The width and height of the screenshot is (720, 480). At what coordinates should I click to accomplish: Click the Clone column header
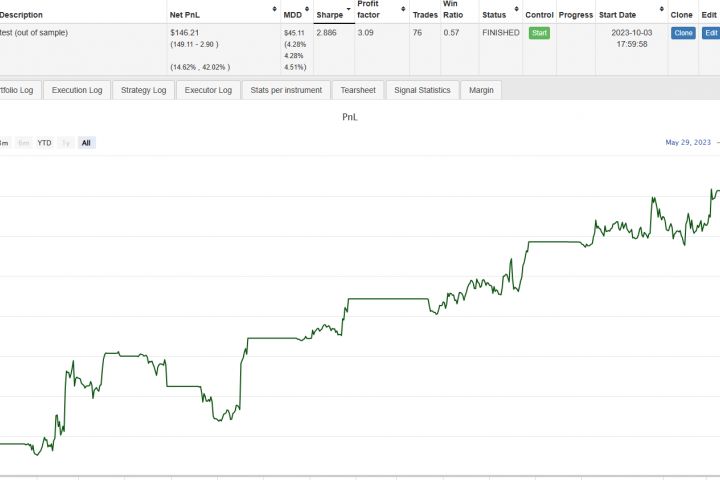tap(681, 15)
